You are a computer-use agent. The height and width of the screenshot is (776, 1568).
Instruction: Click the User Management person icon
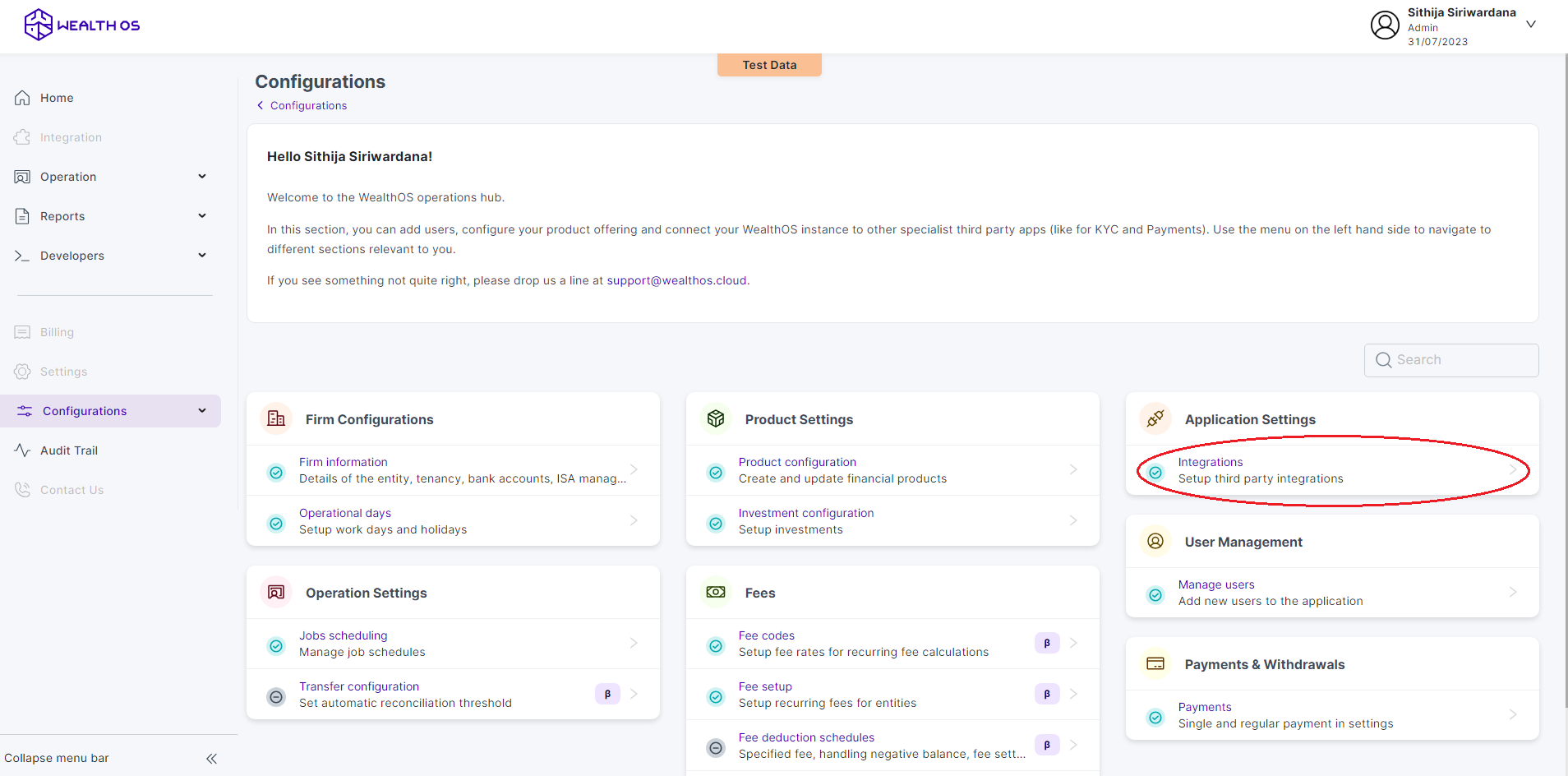click(1155, 541)
